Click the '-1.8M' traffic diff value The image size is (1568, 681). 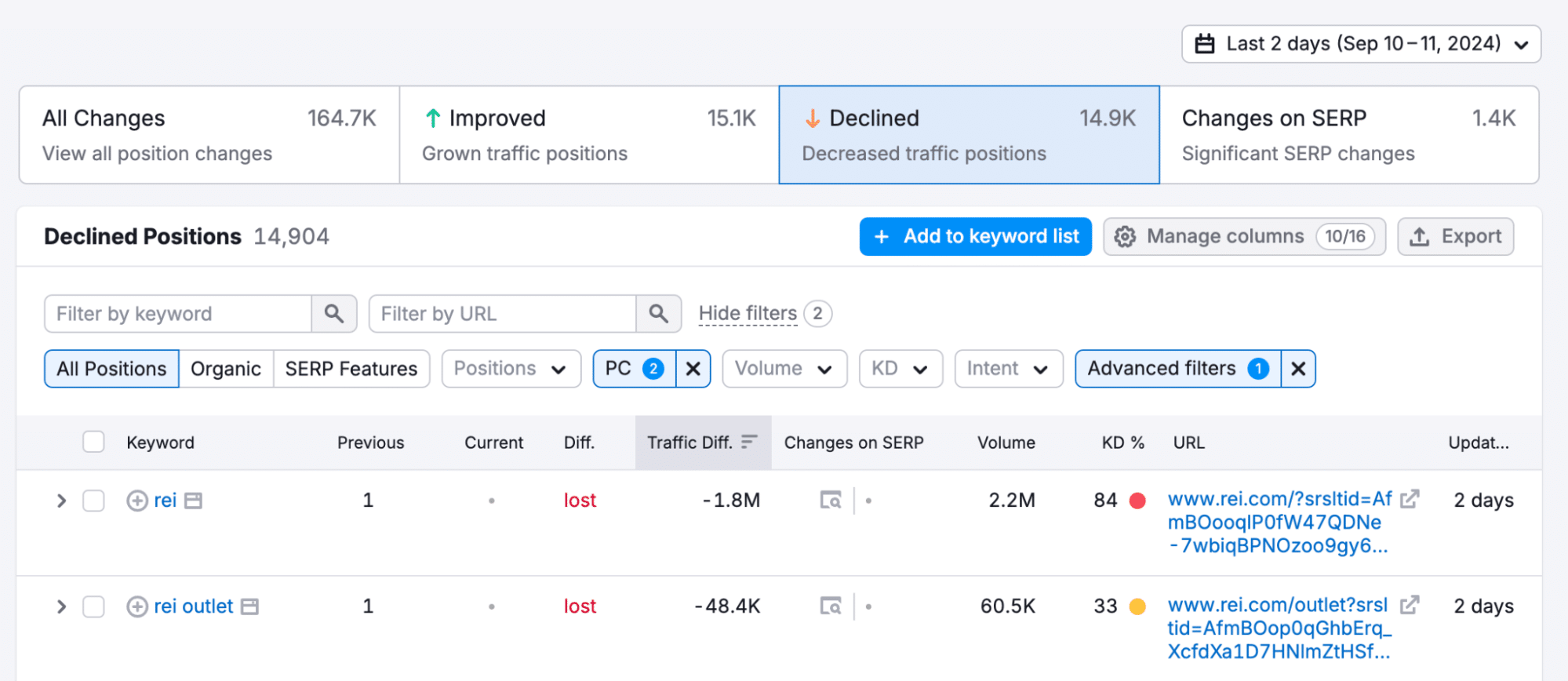tap(731, 501)
